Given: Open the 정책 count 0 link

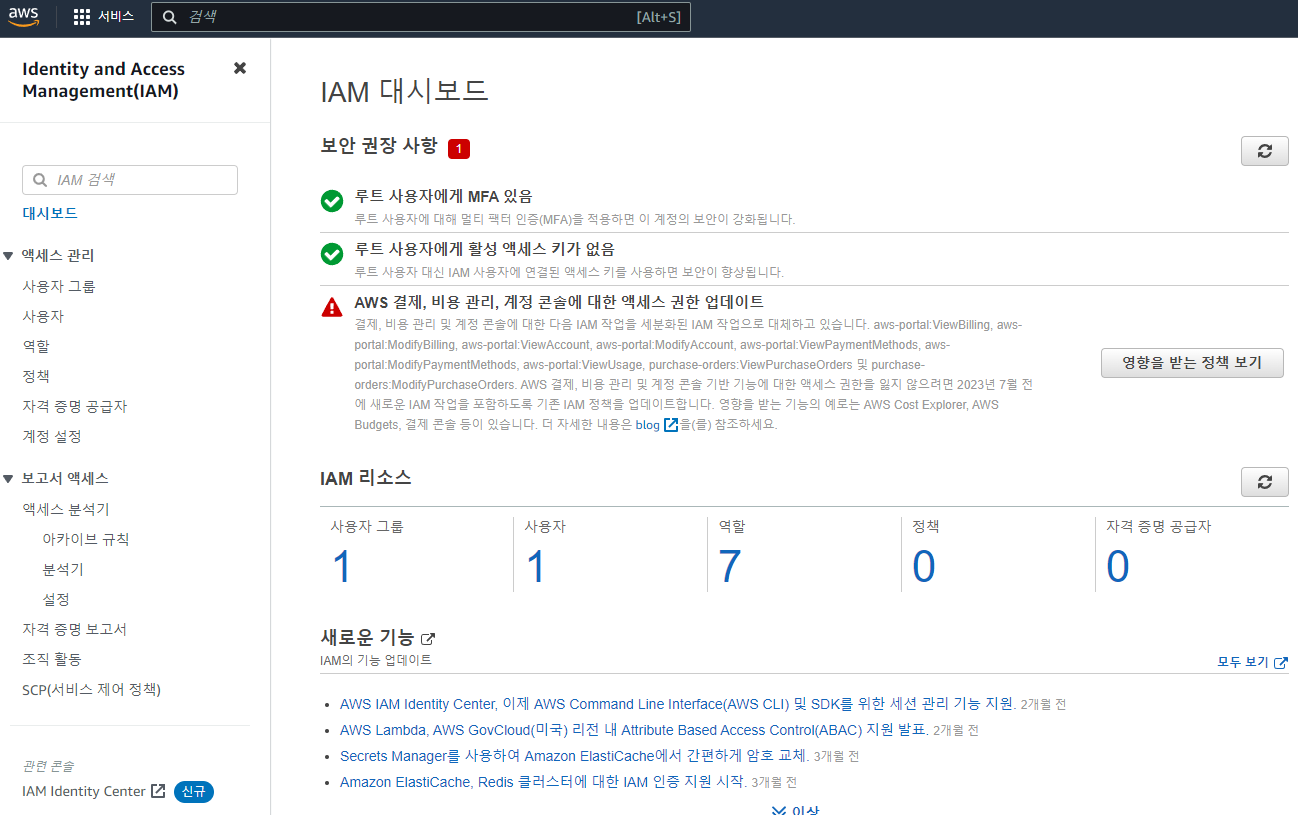Looking at the screenshot, I should pos(924,567).
